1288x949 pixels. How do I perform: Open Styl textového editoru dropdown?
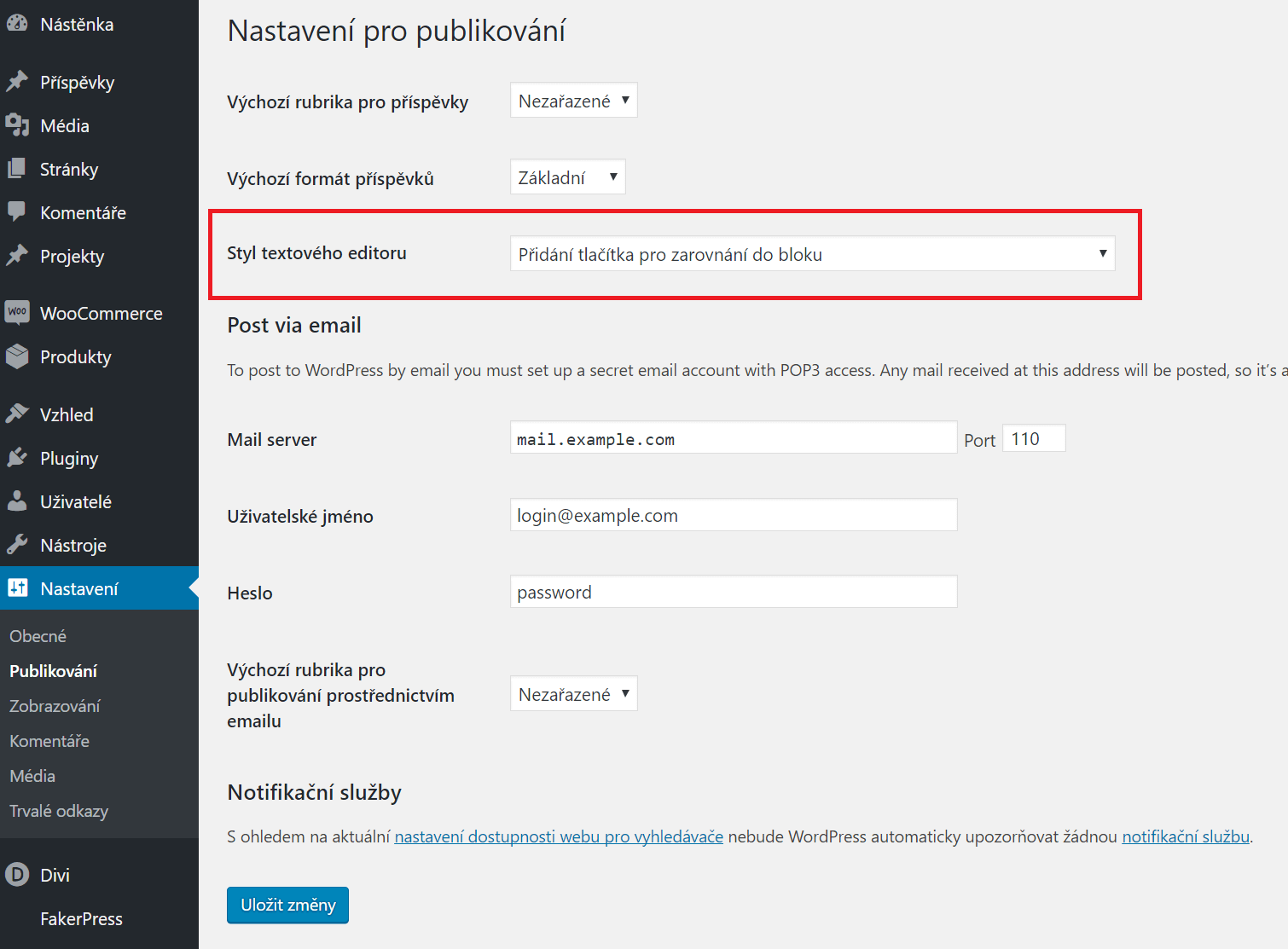[x=812, y=254]
